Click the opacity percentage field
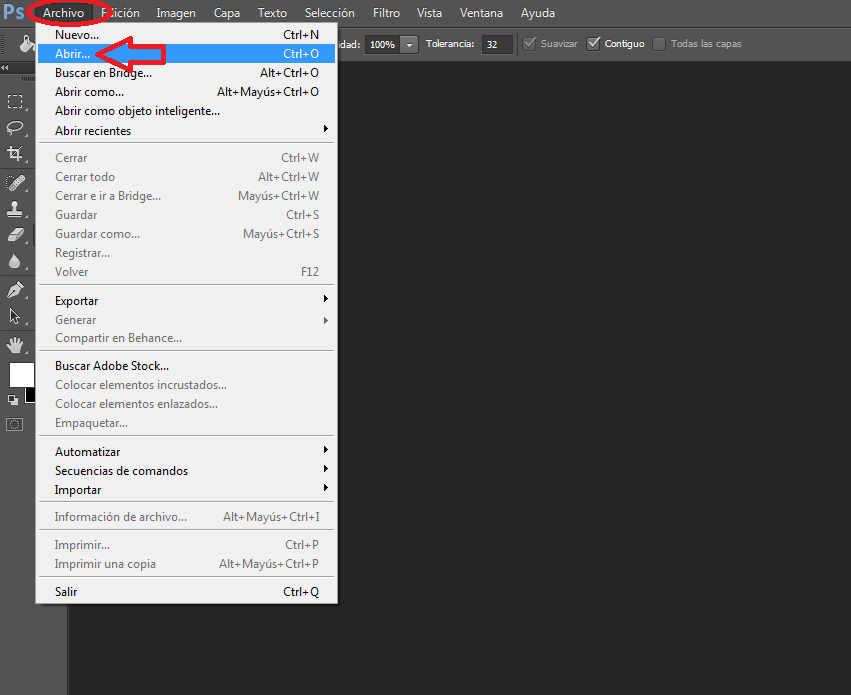This screenshot has height=695, width=851. 382,44
